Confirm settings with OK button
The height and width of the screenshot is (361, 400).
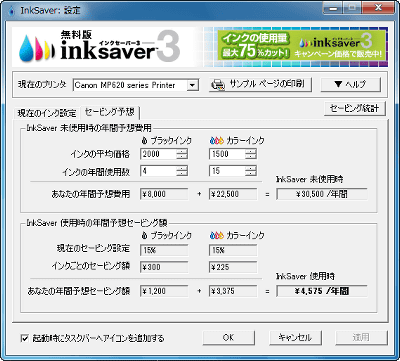(x=228, y=337)
